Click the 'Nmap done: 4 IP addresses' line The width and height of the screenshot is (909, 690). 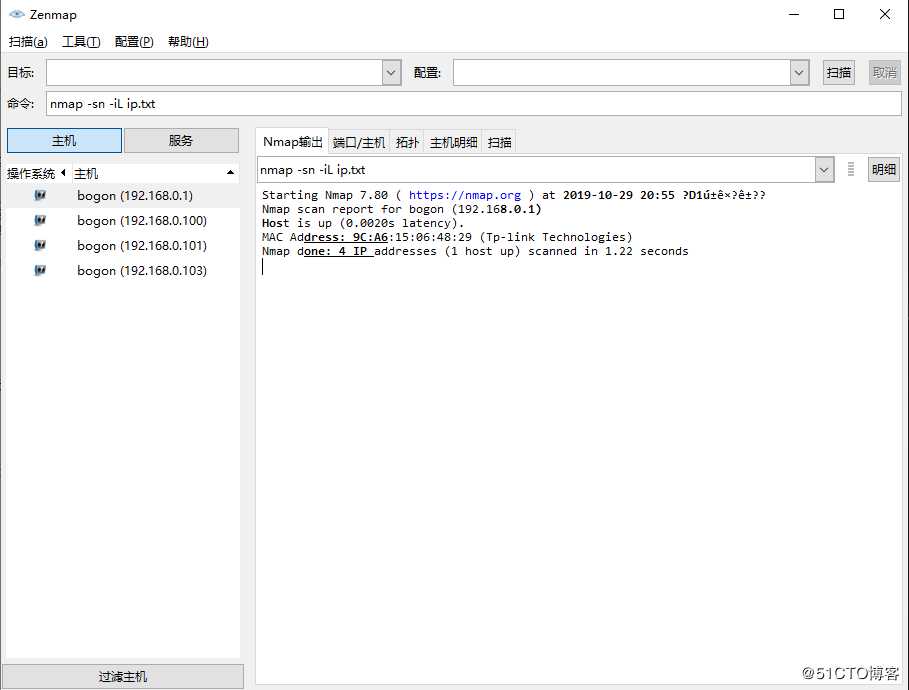475,251
